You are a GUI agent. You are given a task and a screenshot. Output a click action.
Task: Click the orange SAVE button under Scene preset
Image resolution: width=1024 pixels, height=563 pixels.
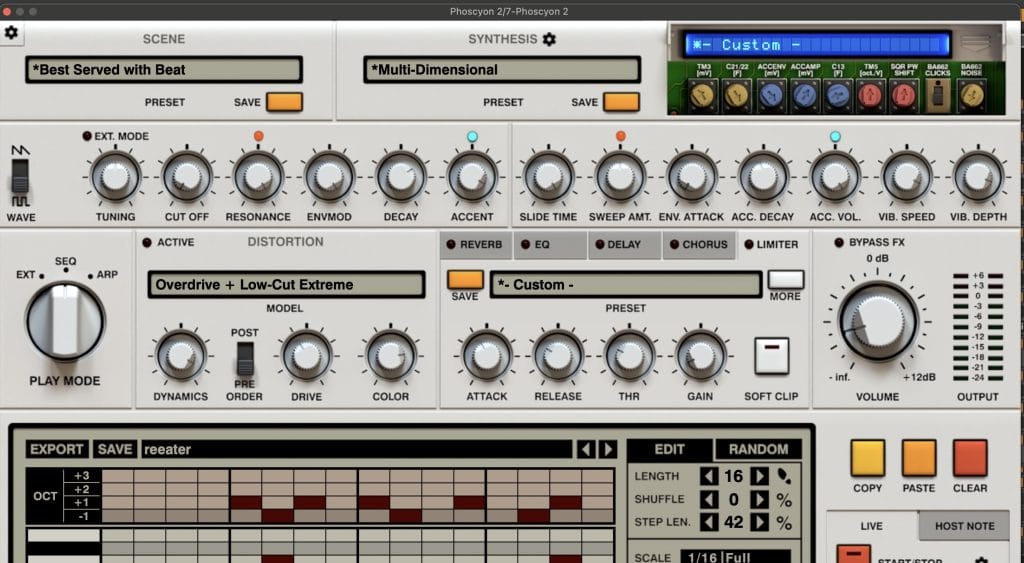click(284, 102)
